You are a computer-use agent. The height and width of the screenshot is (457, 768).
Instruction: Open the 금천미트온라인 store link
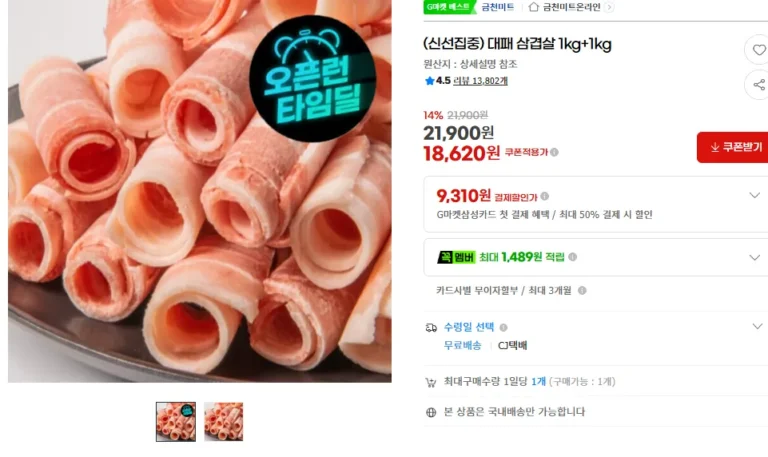click(572, 7)
